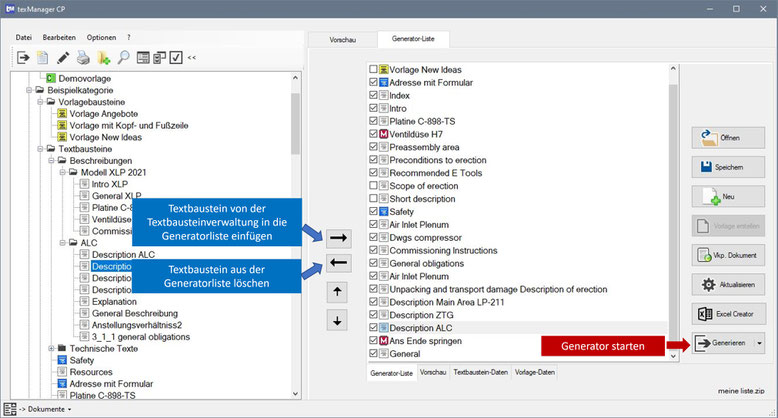Click the up arrow move button

(x=337, y=292)
